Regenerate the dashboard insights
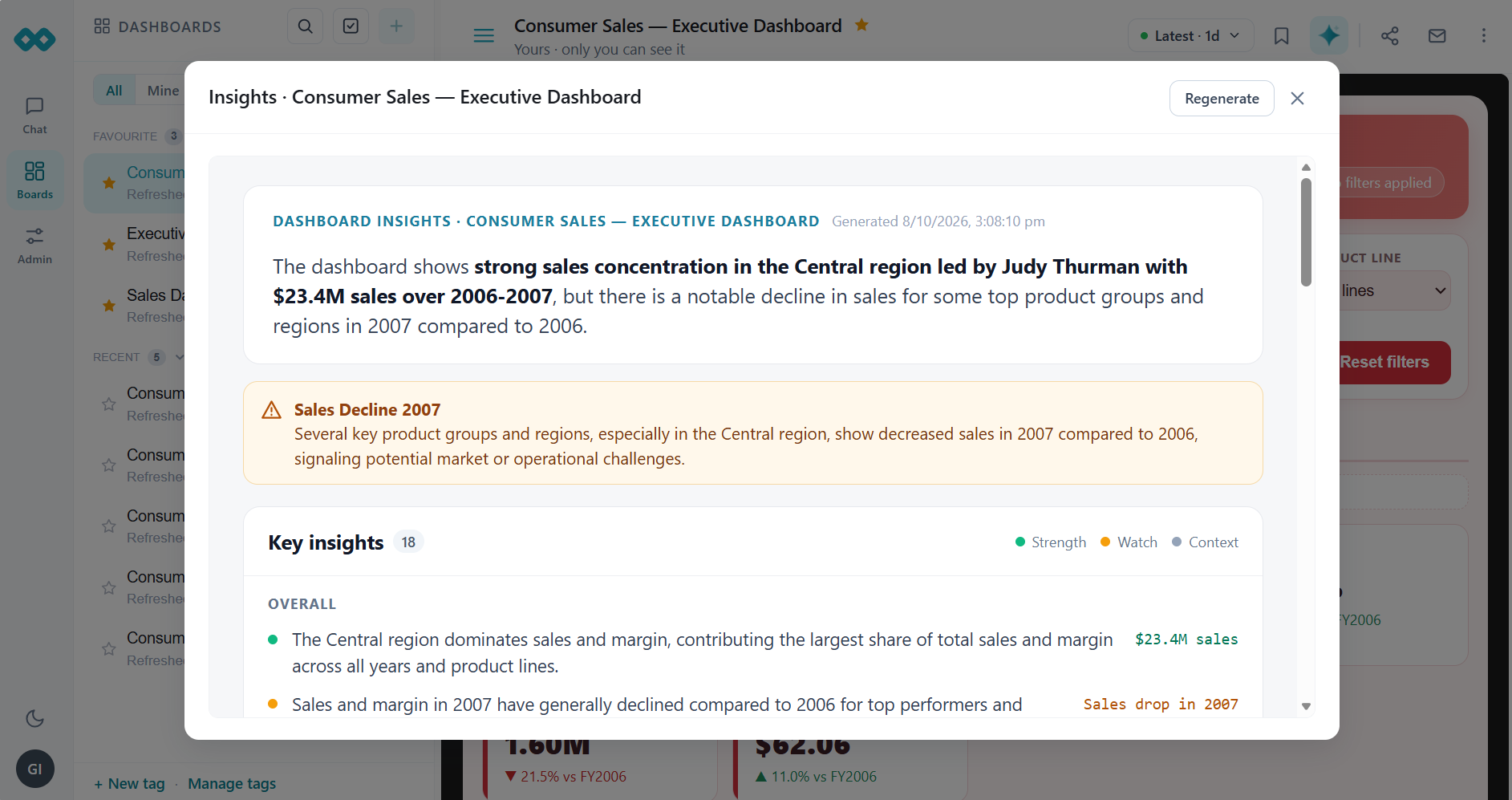 point(1222,98)
